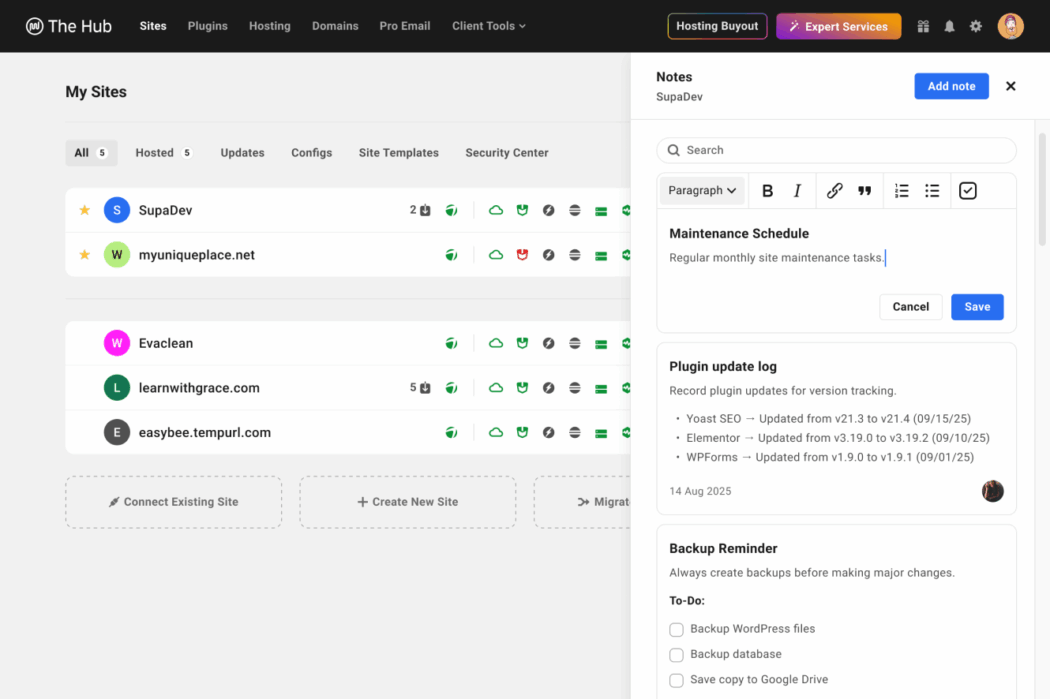Insert a blockquote in the note
The width and height of the screenshot is (1050, 699).
tap(864, 191)
